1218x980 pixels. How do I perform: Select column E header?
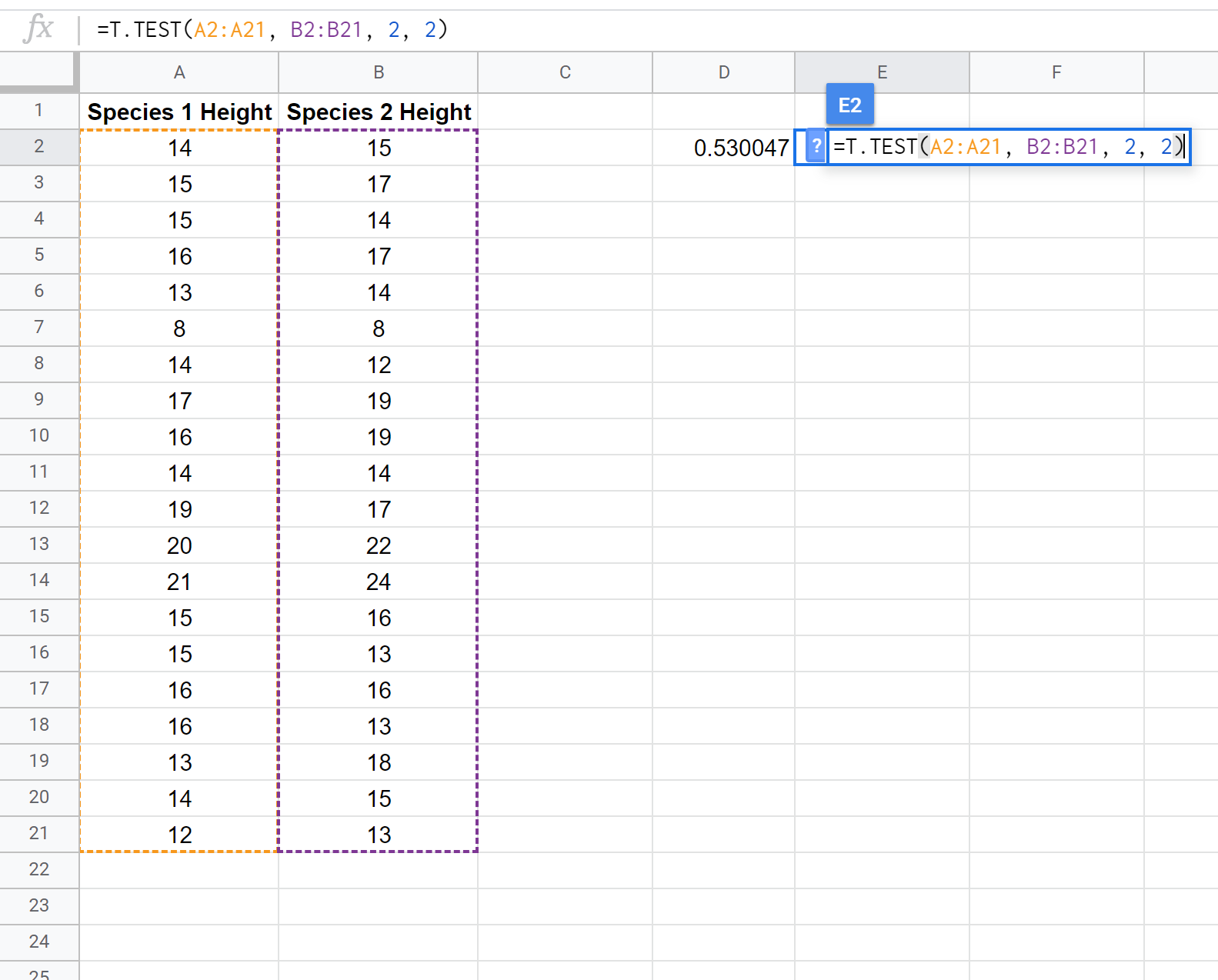pyautogui.click(x=883, y=72)
